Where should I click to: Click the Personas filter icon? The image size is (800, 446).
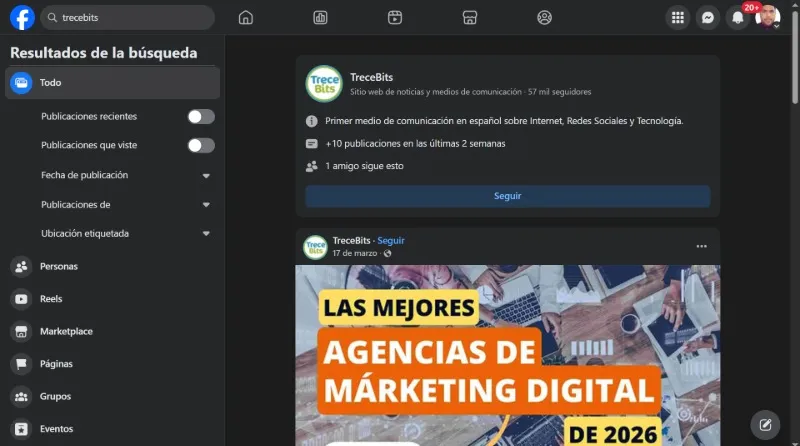[21, 266]
